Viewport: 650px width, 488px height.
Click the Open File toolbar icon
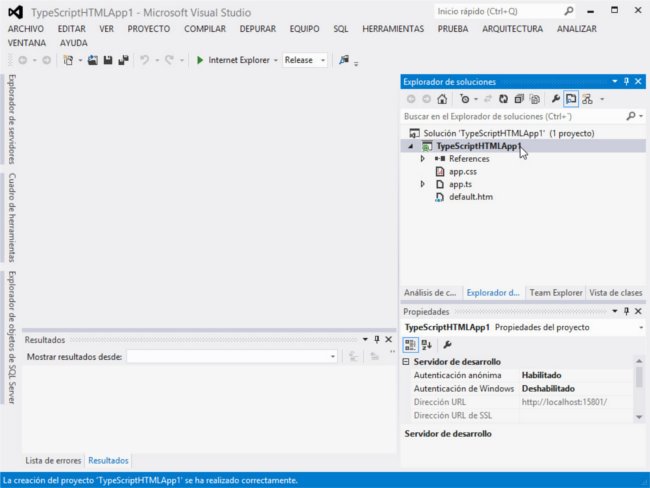[x=93, y=60]
